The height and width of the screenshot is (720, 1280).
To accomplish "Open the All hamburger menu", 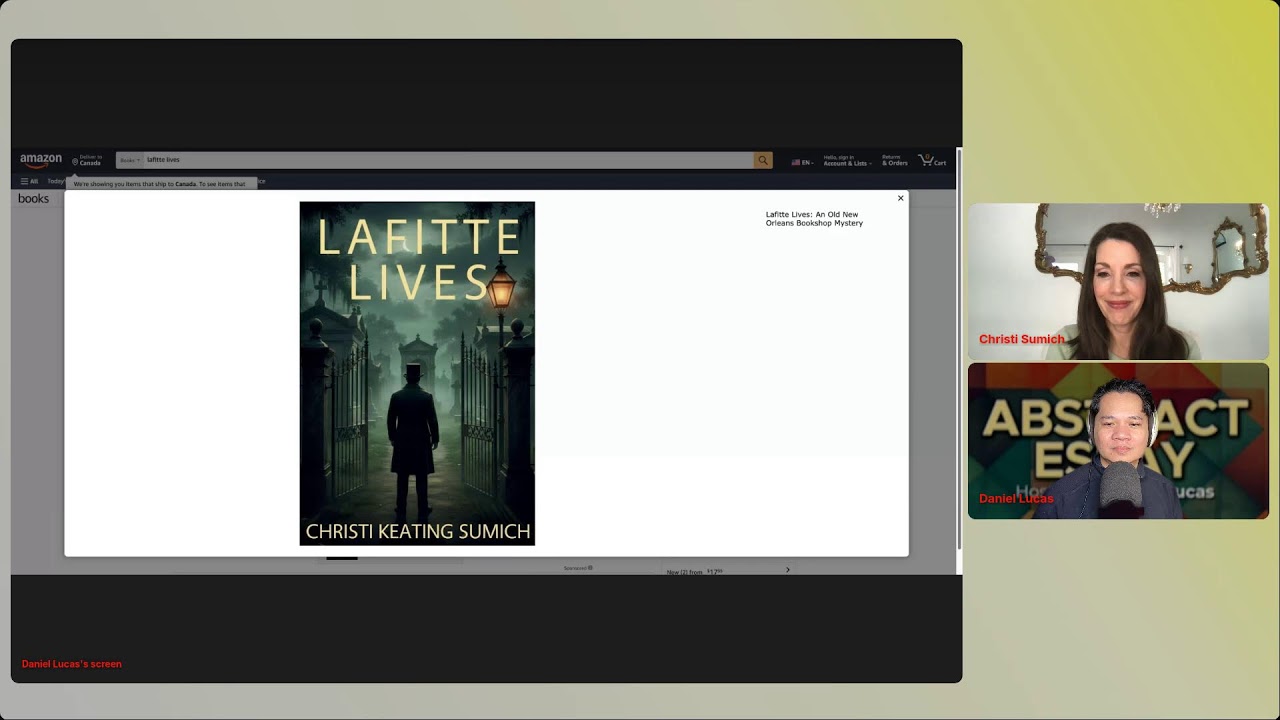I will click(29, 181).
